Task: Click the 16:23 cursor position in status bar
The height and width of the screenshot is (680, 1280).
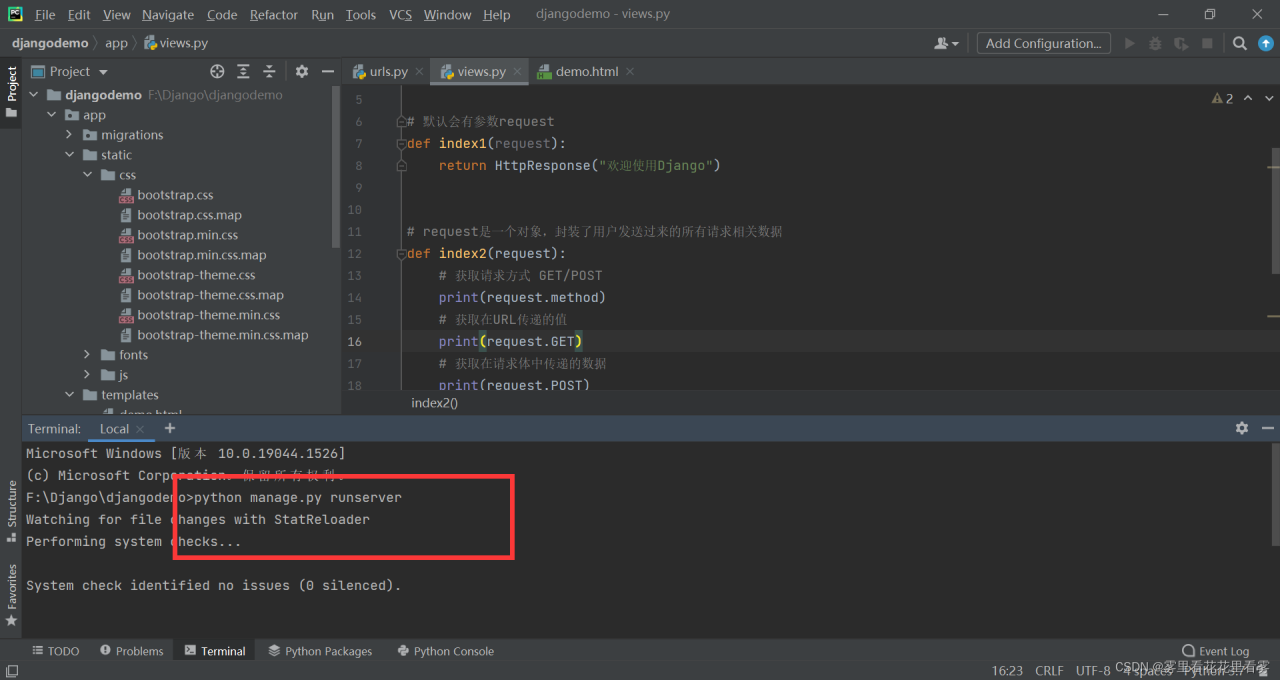Action: click(1007, 671)
